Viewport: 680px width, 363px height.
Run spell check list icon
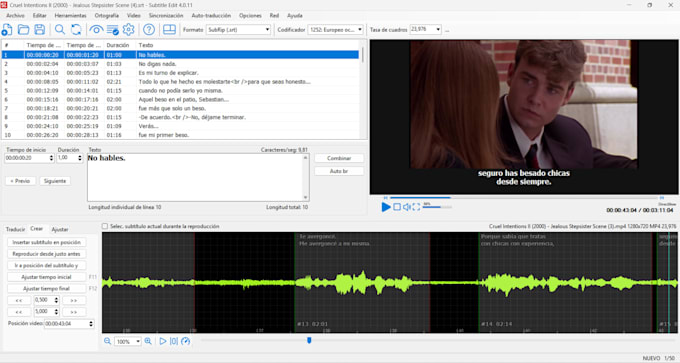coord(113,29)
